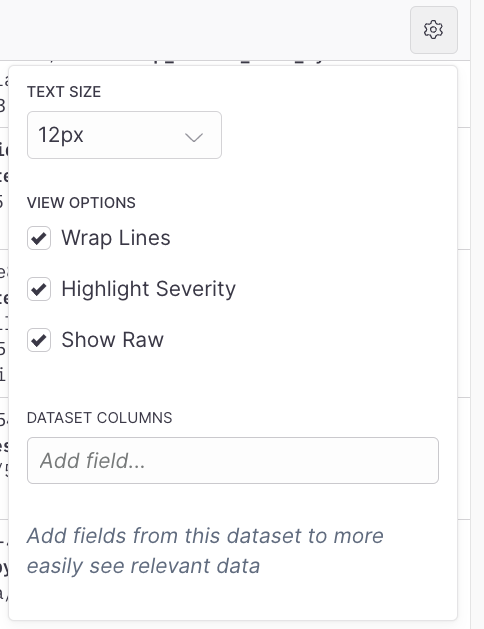Click the Highlight Severity label text
The width and height of the screenshot is (484, 629).
(x=148, y=289)
